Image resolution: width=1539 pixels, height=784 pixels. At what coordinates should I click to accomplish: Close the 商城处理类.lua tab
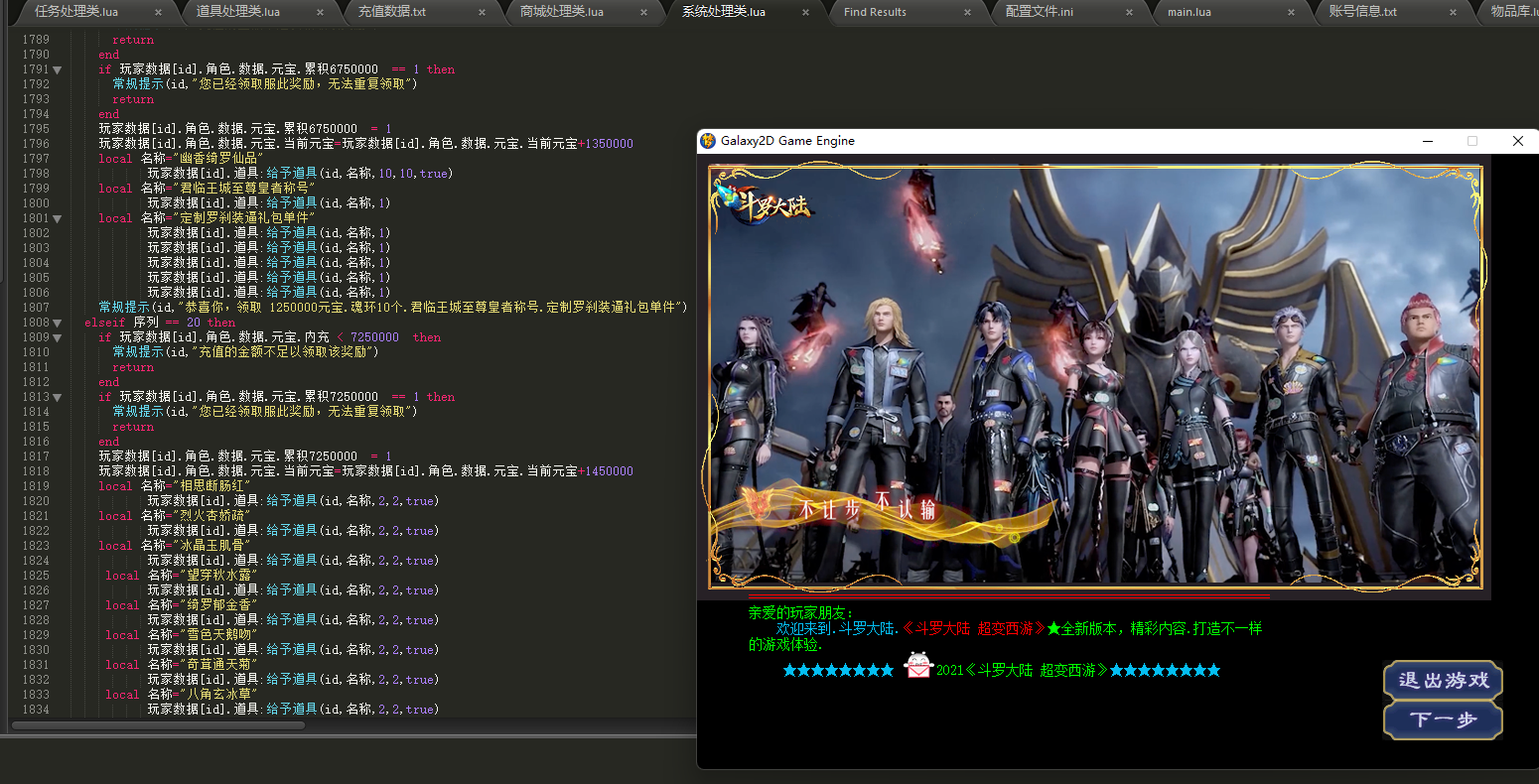643,12
